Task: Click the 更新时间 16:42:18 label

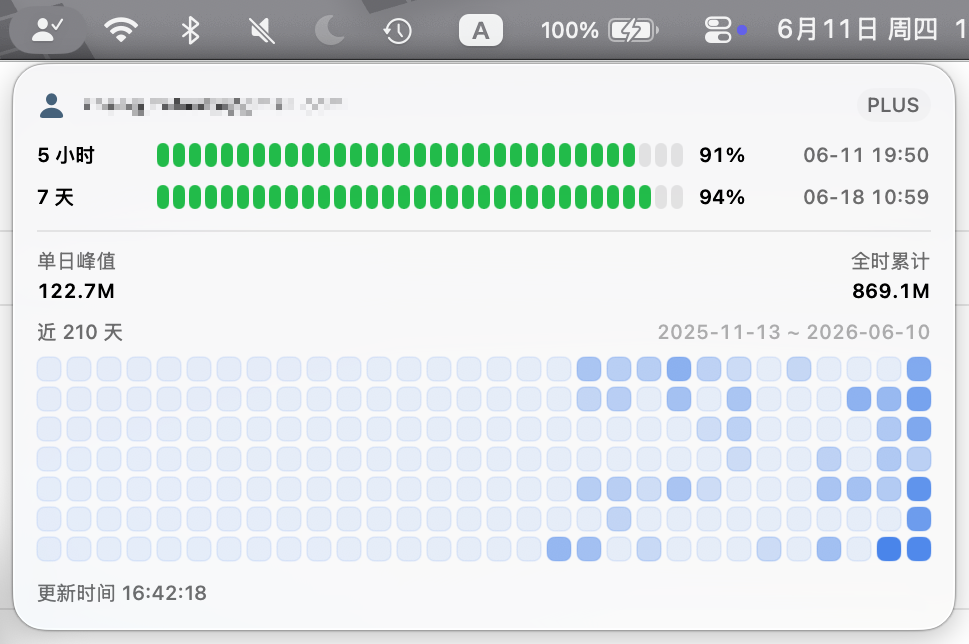Action: (x=122, y=593)
